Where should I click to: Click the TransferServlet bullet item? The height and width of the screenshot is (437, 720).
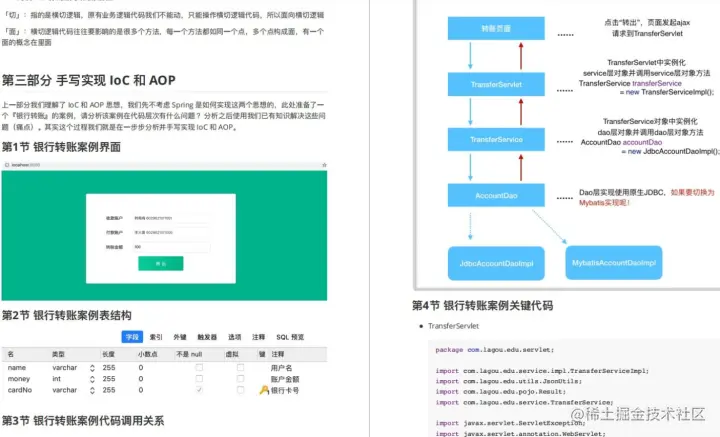coord(453,326)
